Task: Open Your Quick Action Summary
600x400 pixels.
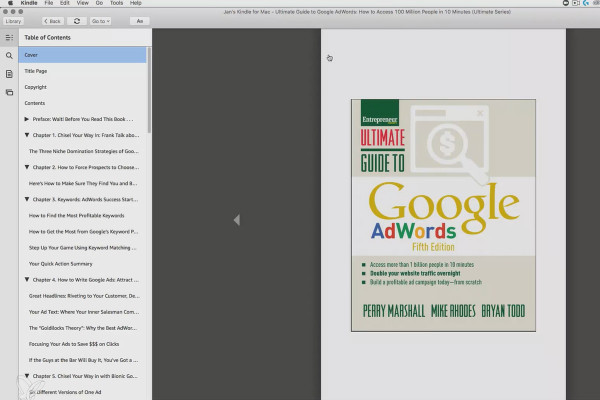Action: (60, 264)
